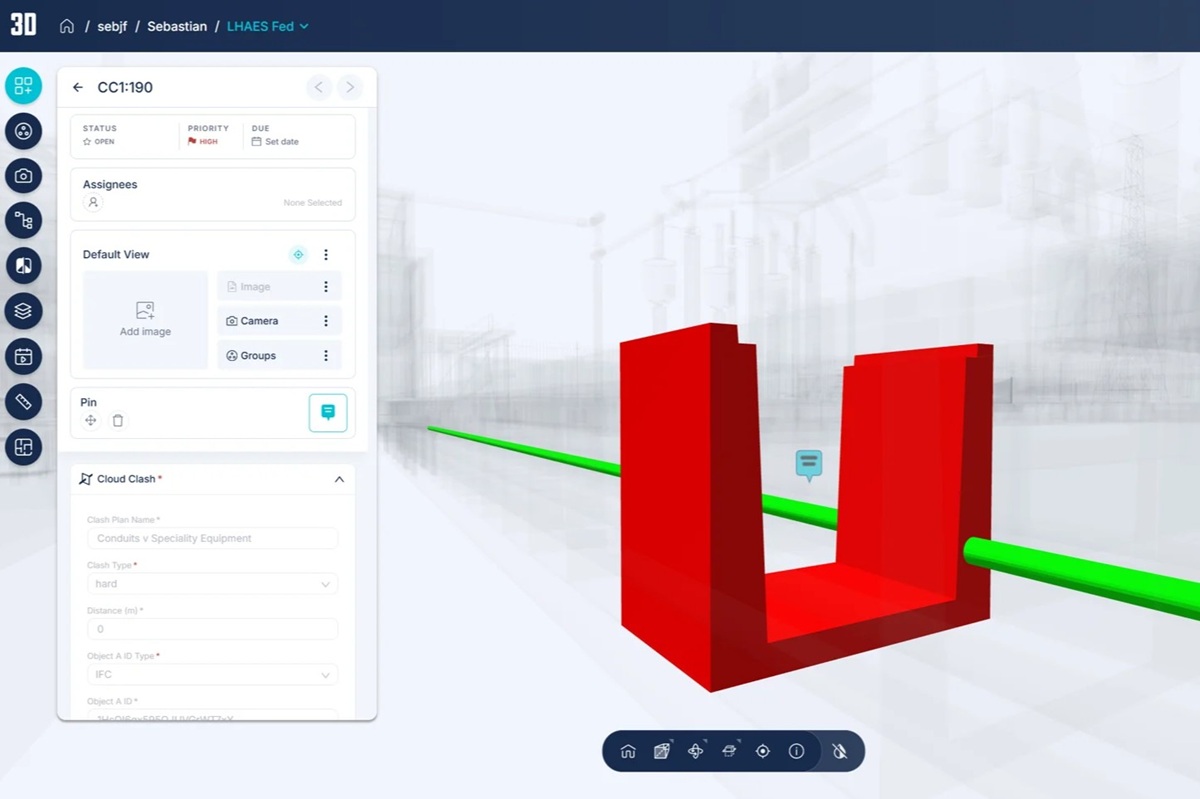Go to the home breadcrumb icon
This screenshot has width=1200, height=799.
(67, 26)
